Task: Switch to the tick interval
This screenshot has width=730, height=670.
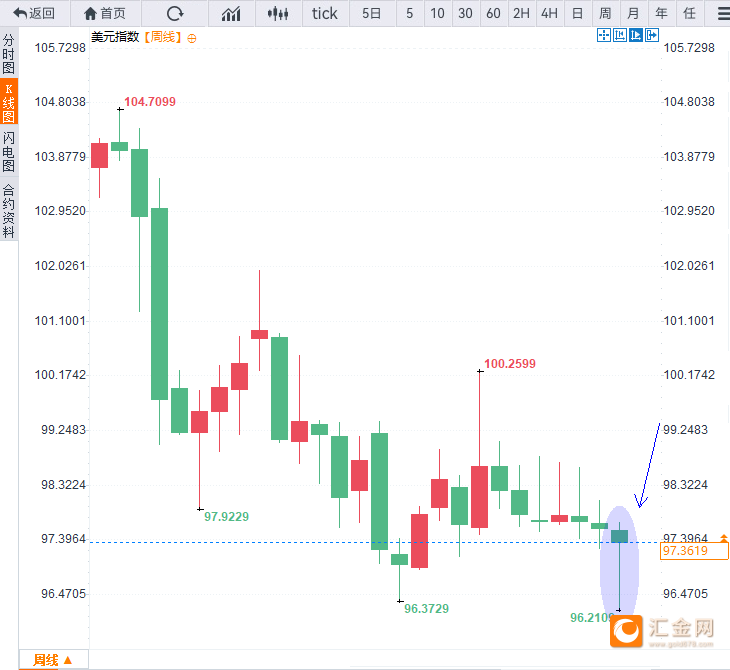Action: click(x=325, y=14)
